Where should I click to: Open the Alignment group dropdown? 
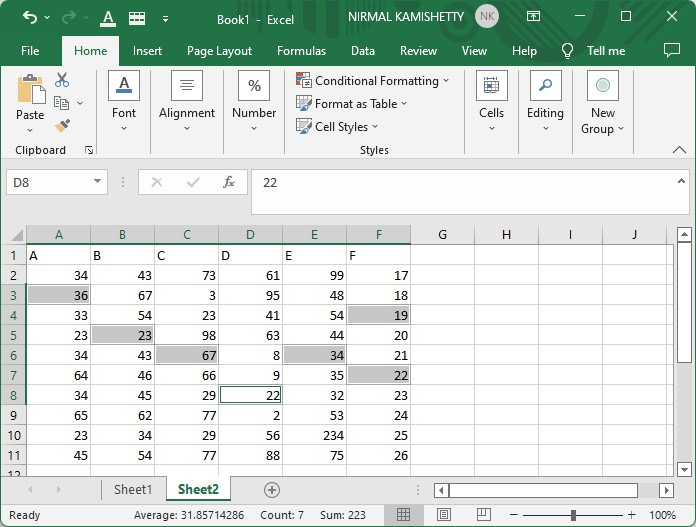pos(187,103)
